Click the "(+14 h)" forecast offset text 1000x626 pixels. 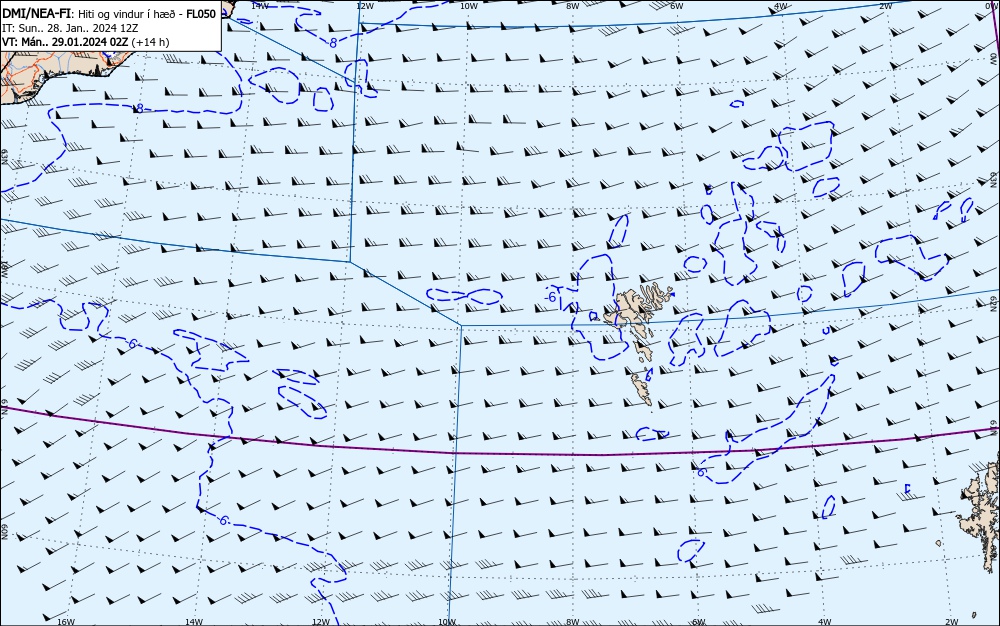151,42
